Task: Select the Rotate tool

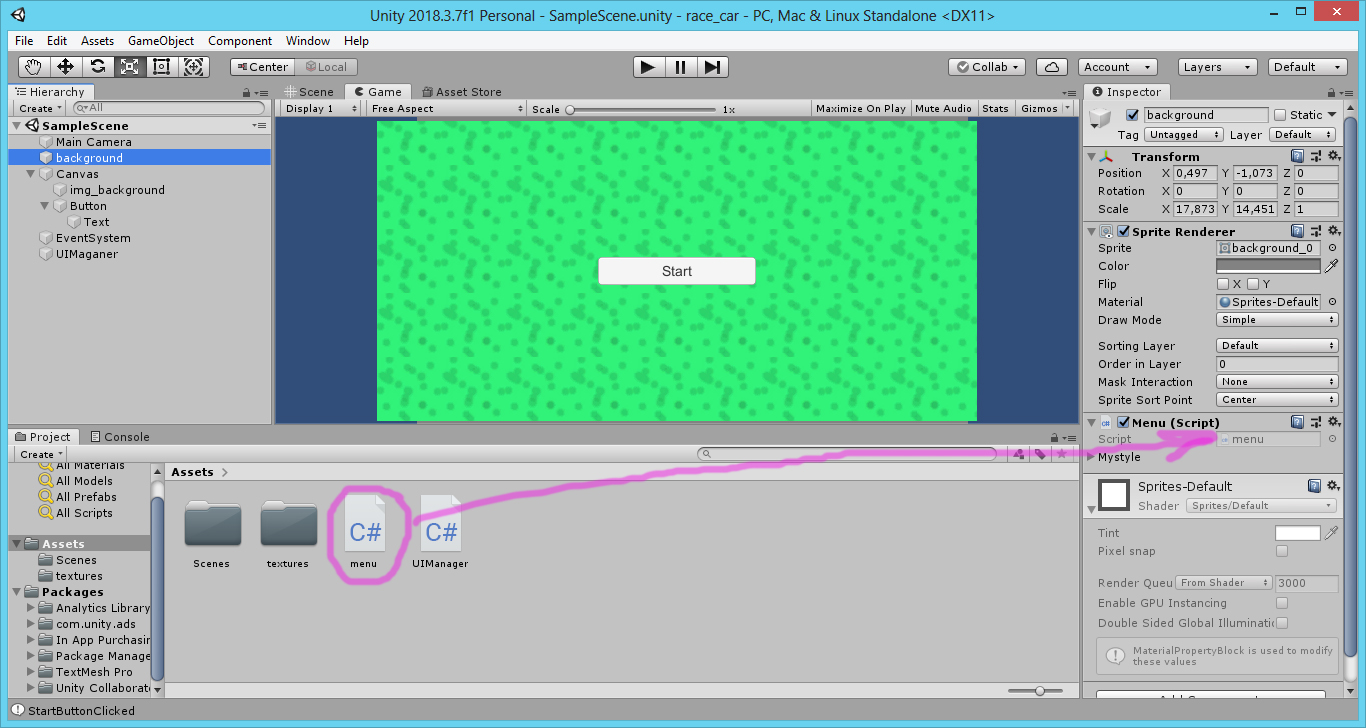Action: (x=98, y=67)
